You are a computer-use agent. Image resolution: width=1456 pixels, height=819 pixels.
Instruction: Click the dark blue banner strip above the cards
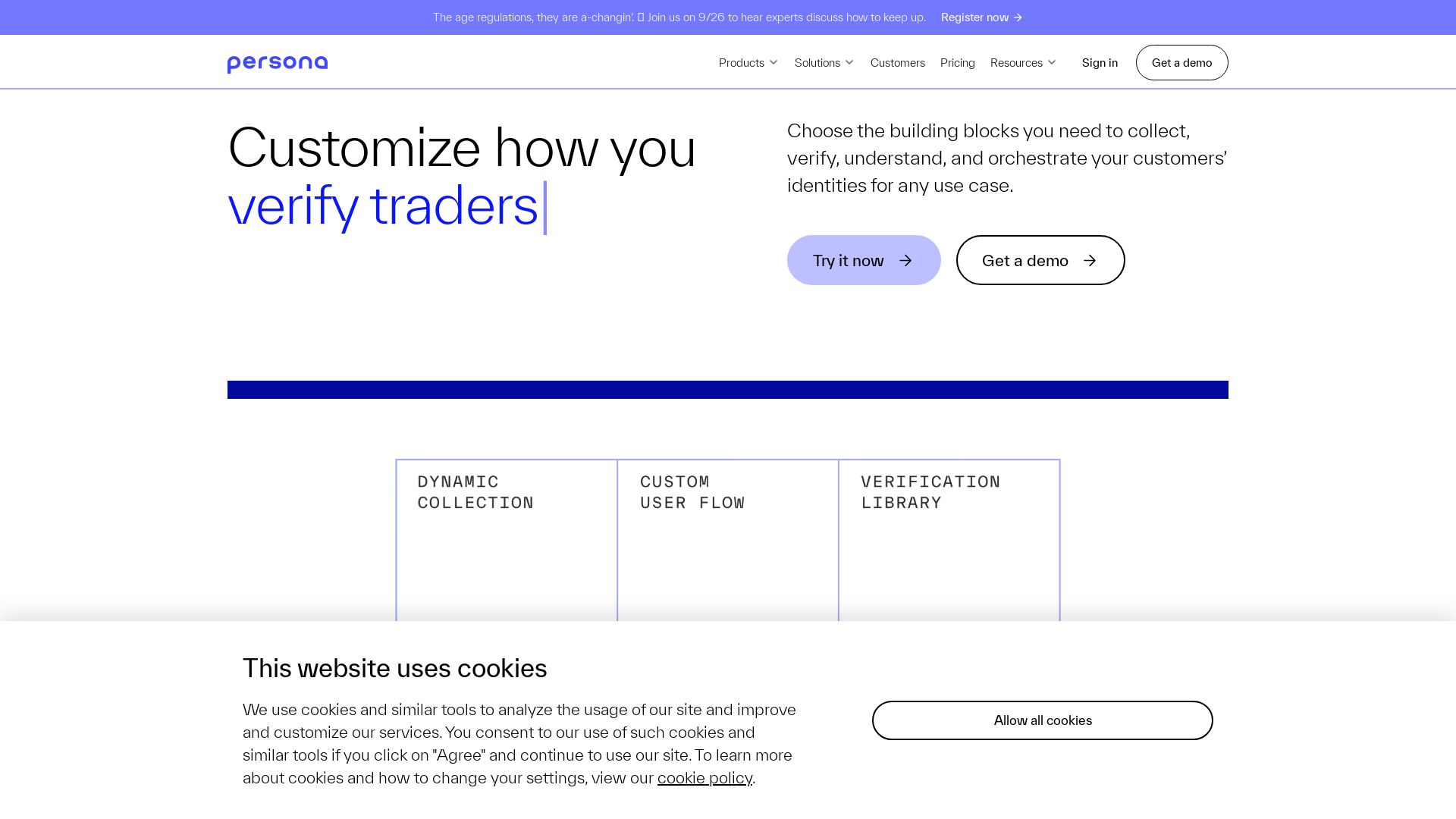point(728,389)
